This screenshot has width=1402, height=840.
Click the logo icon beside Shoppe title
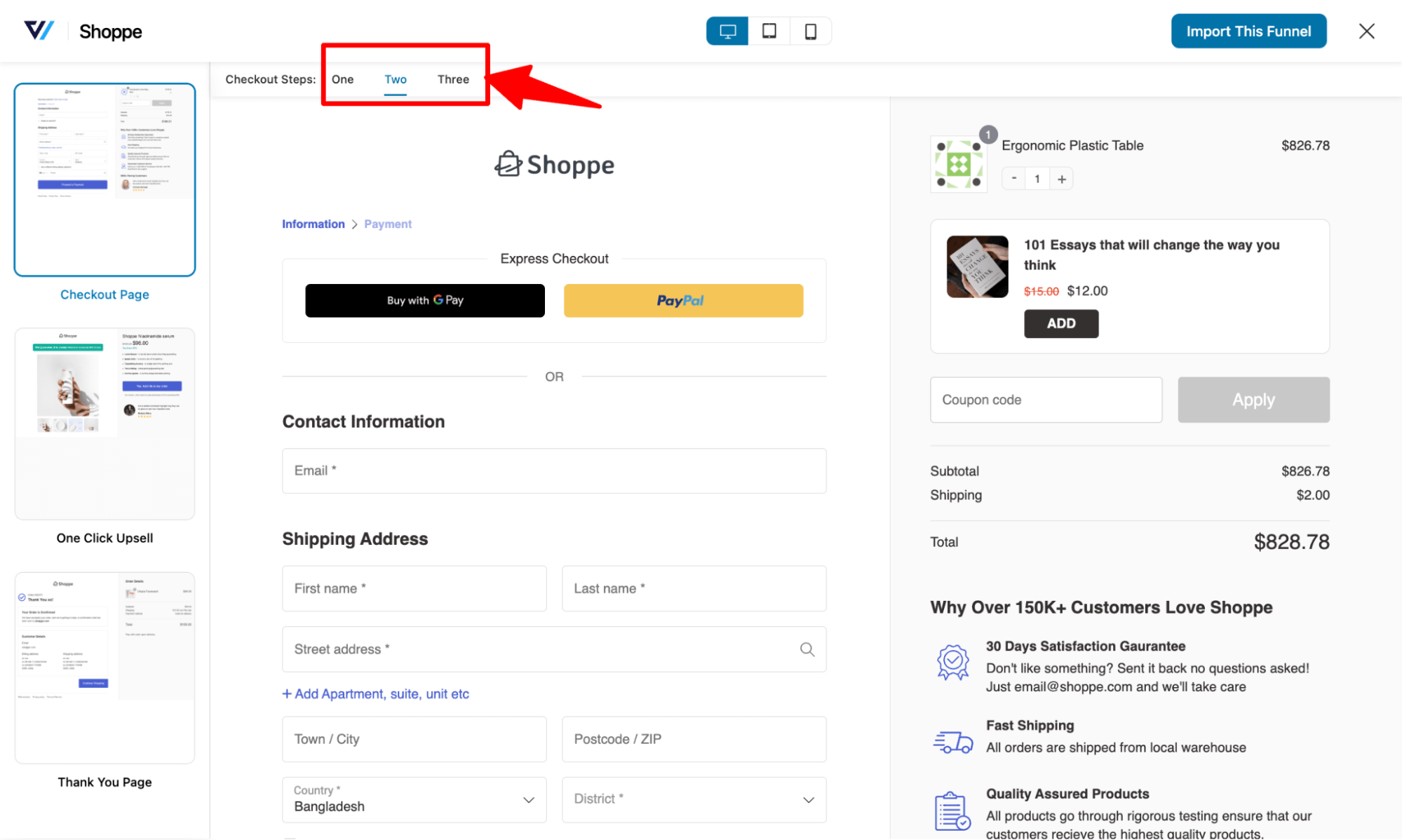(39, 31)
